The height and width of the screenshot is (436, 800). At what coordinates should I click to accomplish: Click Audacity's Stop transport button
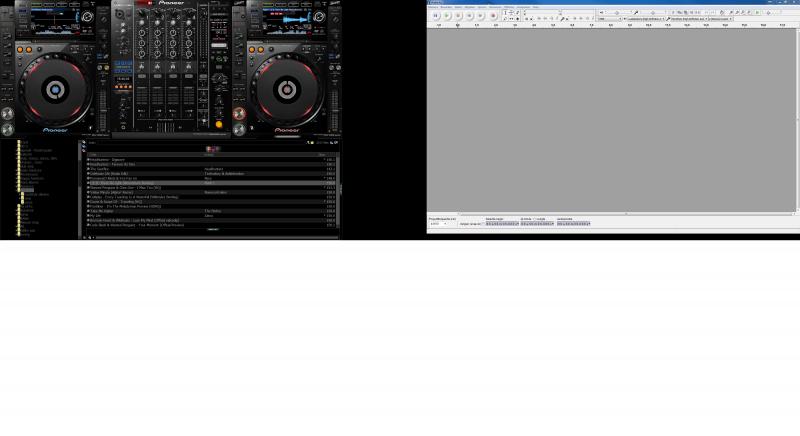(x=458, y=16)
